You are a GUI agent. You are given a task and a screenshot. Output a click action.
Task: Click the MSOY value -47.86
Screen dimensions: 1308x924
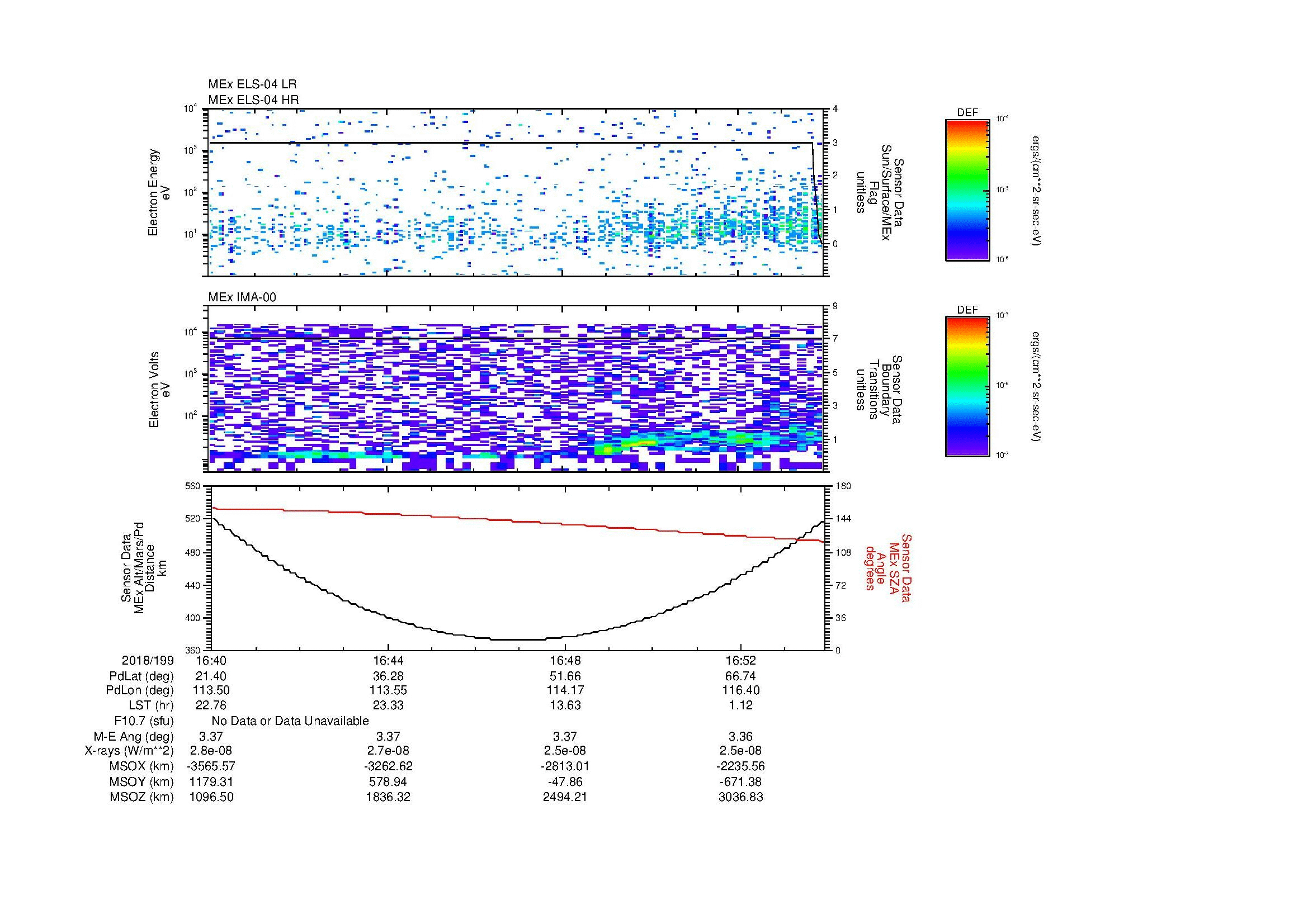(x=565, y=781)
